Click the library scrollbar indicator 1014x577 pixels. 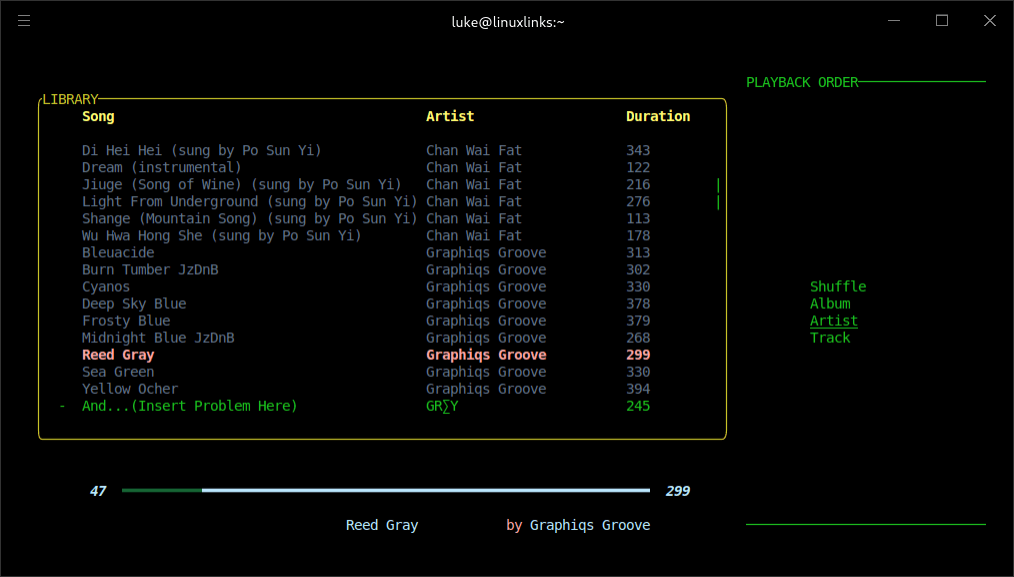[x=718, y=194]
